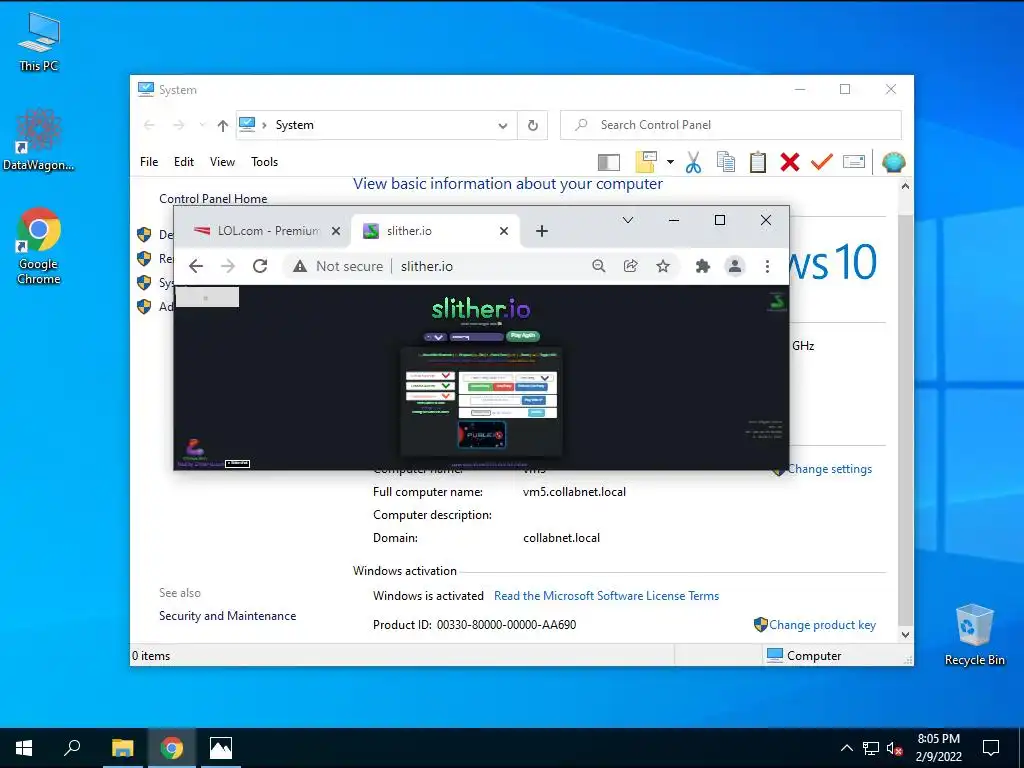This screenshot has width=1024, height=768.
Task: Click the System window scrollbar down arrow
Action: click(905, 635)
